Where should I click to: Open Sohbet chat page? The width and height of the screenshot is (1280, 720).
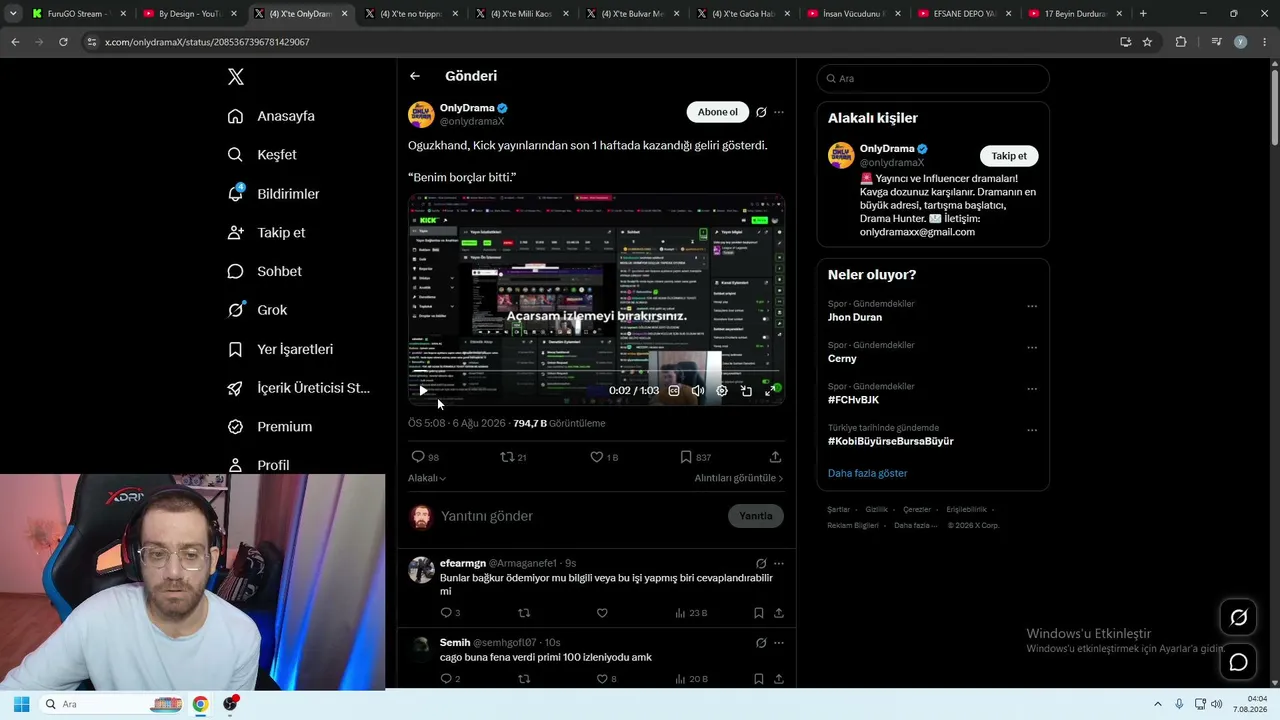[x=264, y=271]
